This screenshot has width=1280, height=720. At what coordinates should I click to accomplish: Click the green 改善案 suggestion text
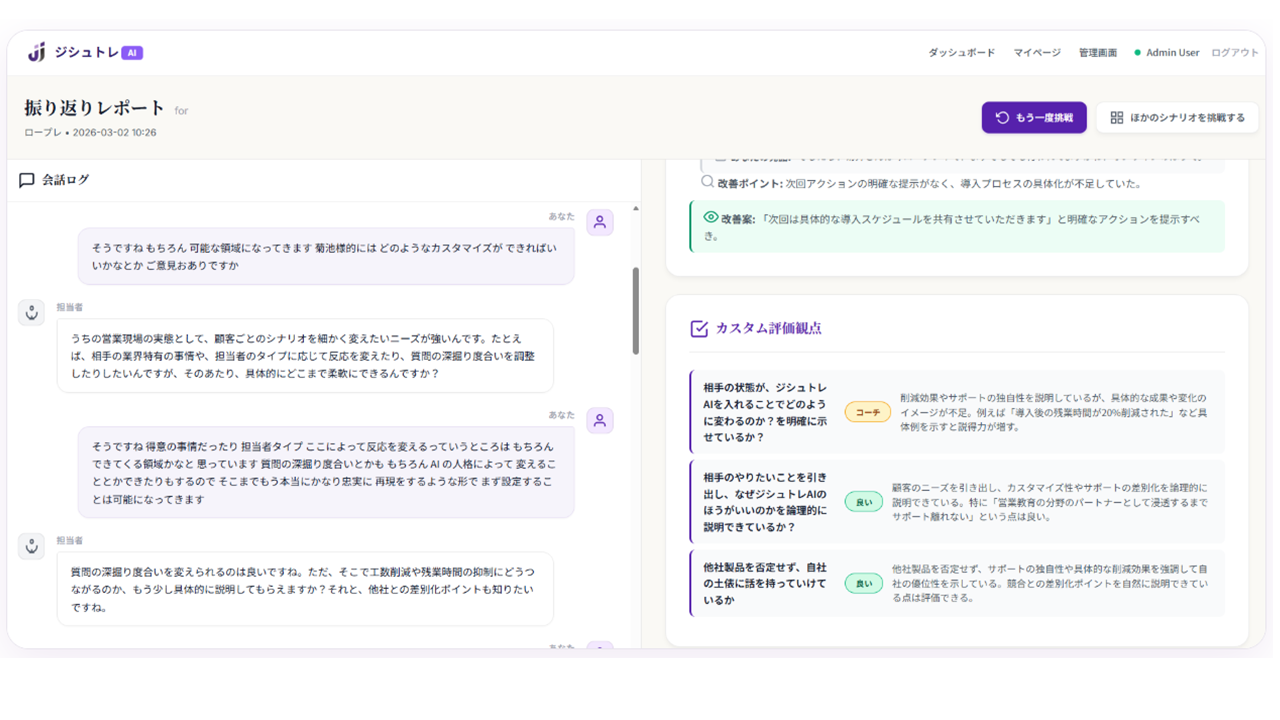click(x=957, y=227)
